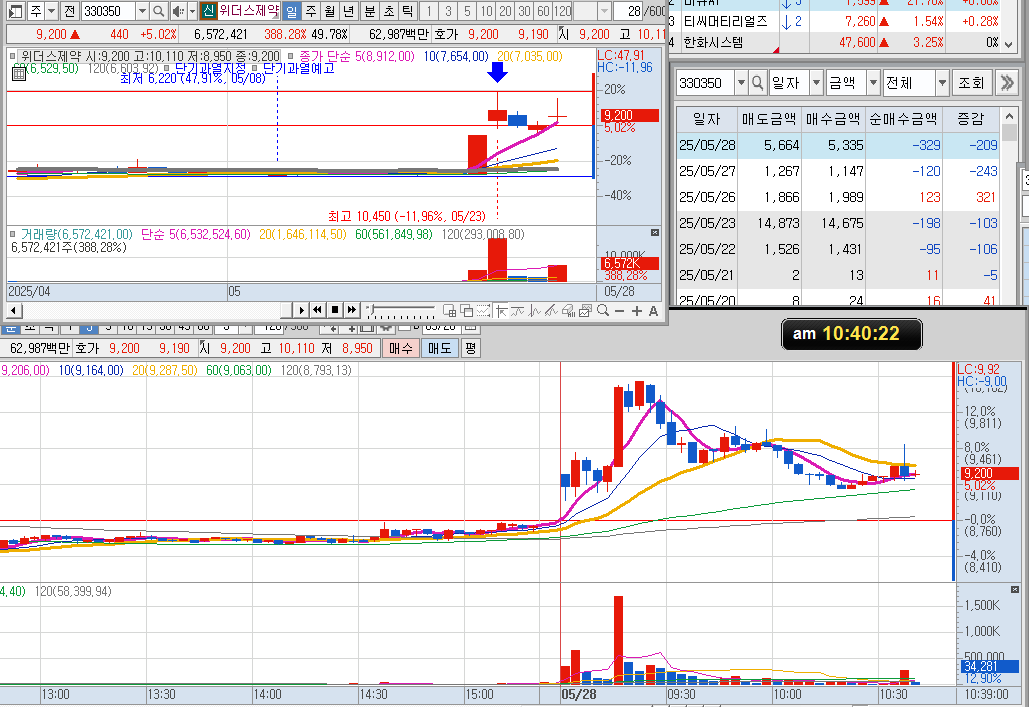Click the speaker sound icon in the chart toolbar
The image size is (1029, 707).
[x=178, y=11]
